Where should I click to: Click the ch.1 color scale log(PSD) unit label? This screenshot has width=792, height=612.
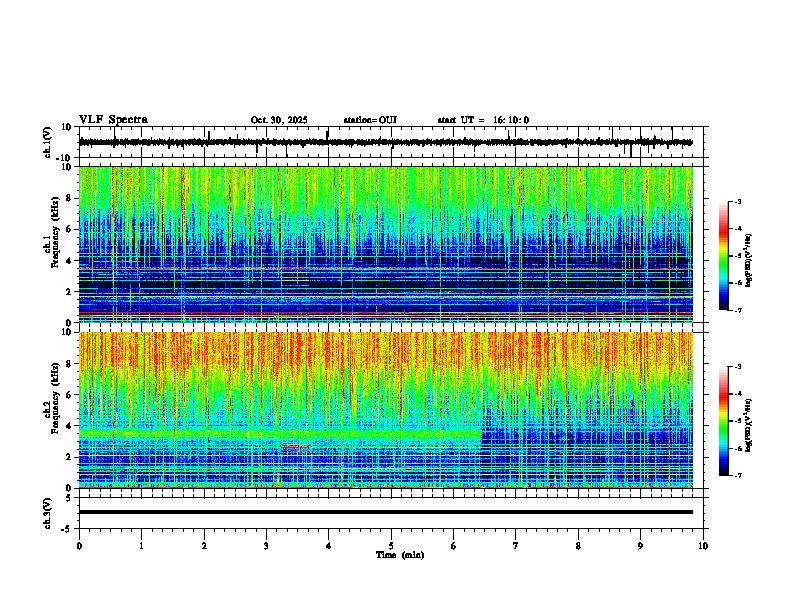749,260
